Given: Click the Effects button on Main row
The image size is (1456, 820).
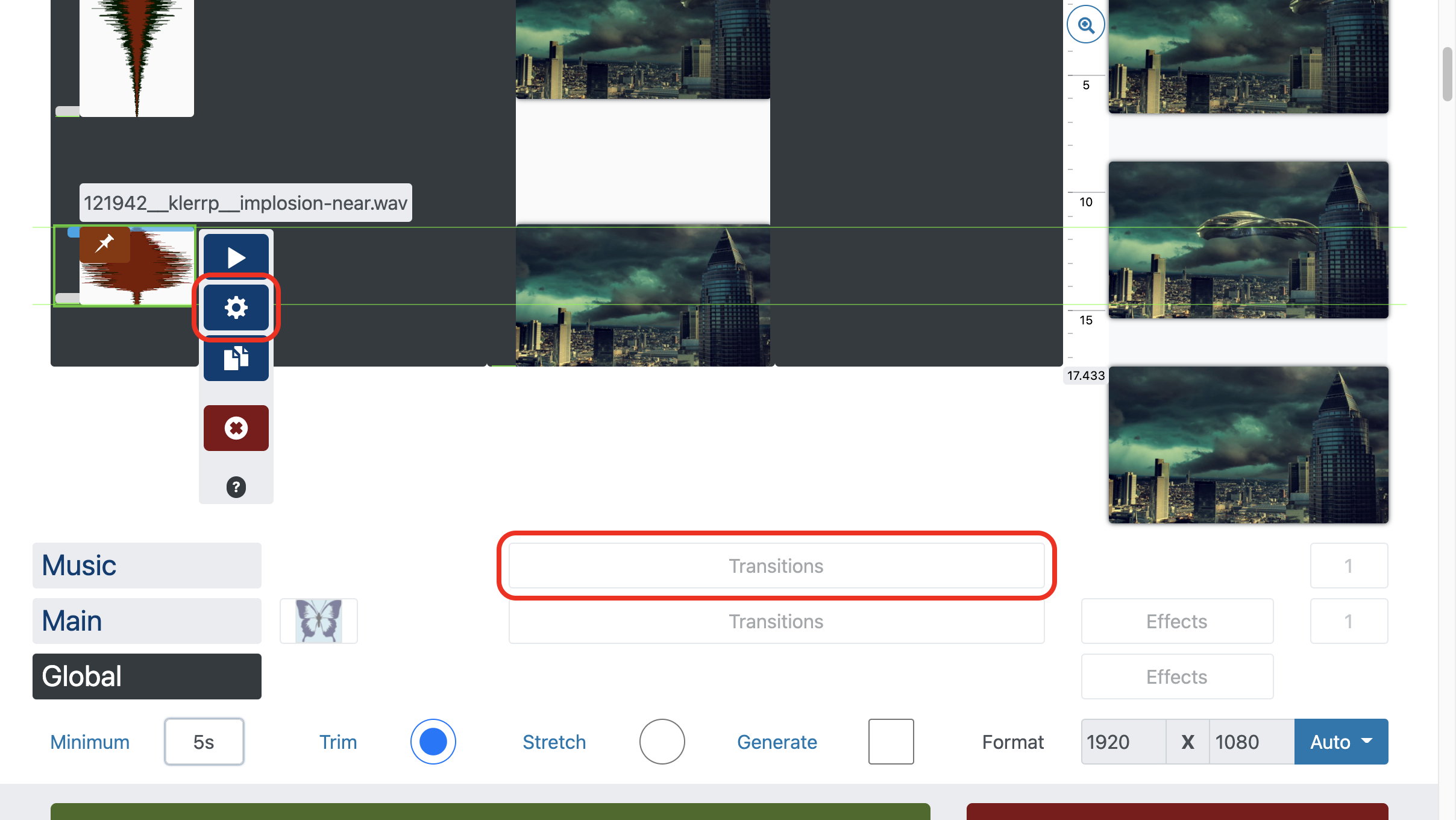Looking at the screenshot, I should [x=1177, y=620].
